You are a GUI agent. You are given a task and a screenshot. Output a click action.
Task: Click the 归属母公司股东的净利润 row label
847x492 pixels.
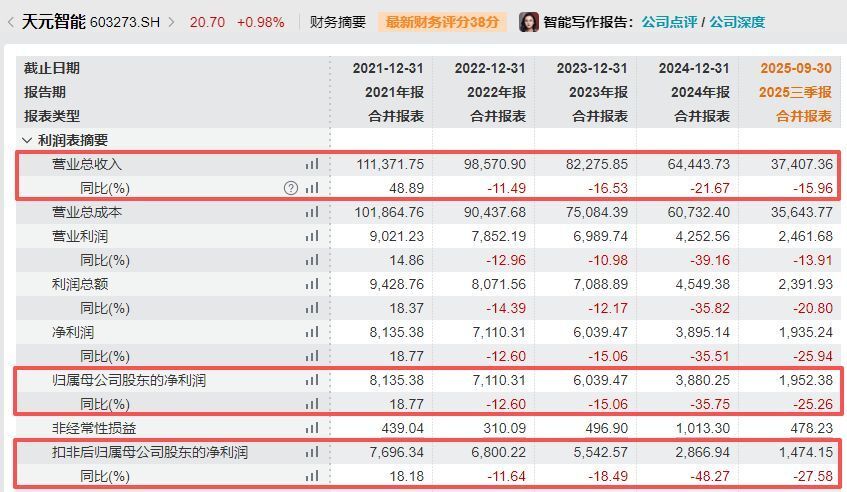(129, 380)
